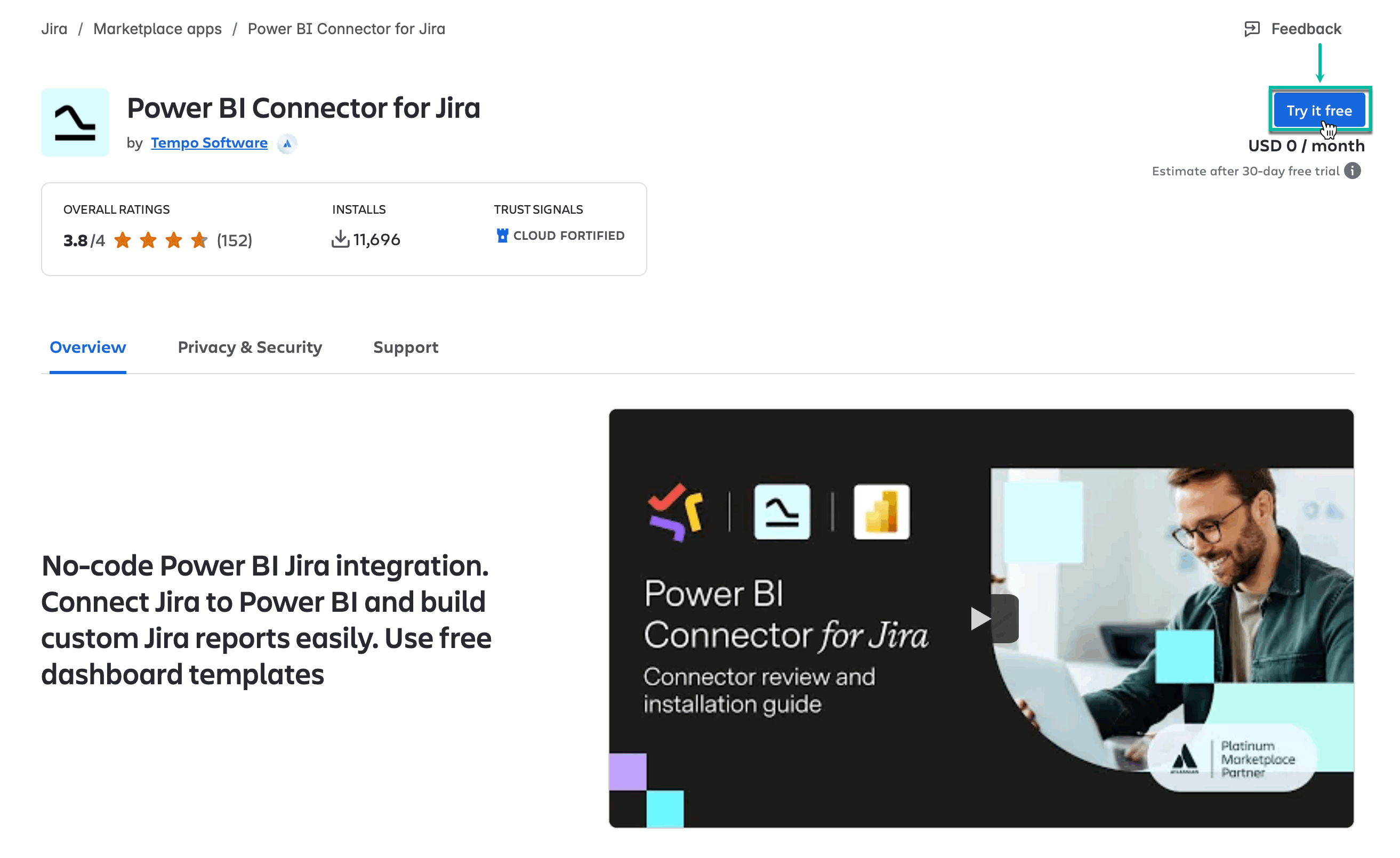This screenshot has width=1400, height=858.
Task: Click the Power BI Connector app logo
Action: (75, 123)
